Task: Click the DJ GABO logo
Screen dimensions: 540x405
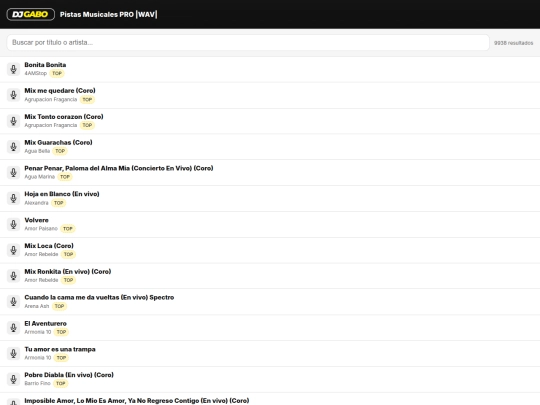Action: point(31,14)
